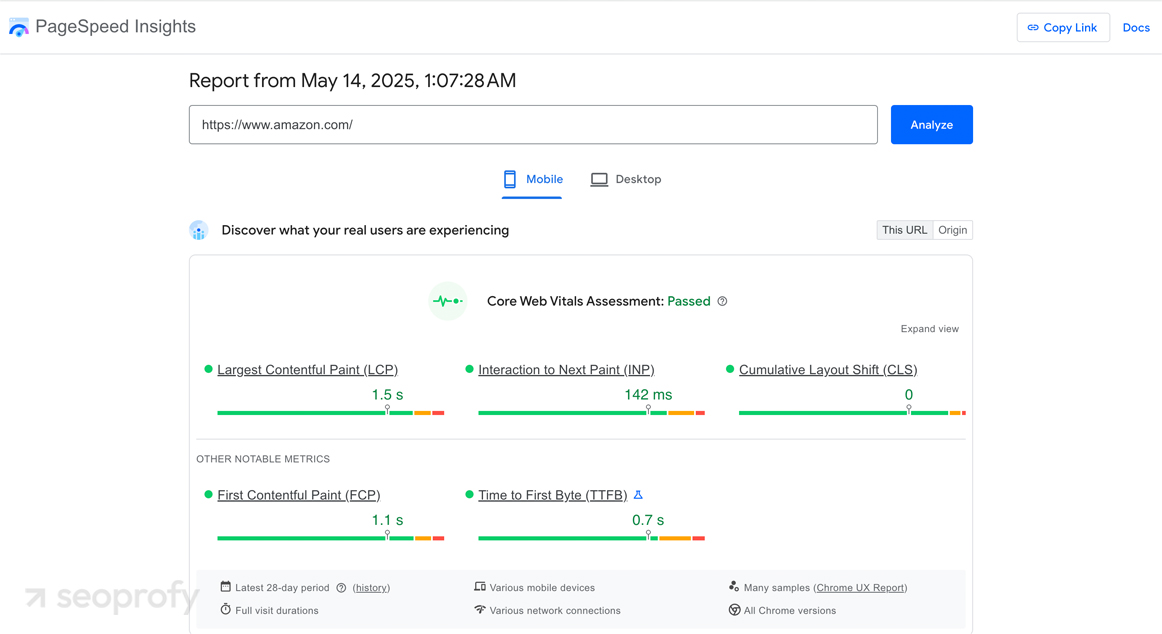Click the All Chrome versions text
The image size is (1162, 634).
pos(790,611)
